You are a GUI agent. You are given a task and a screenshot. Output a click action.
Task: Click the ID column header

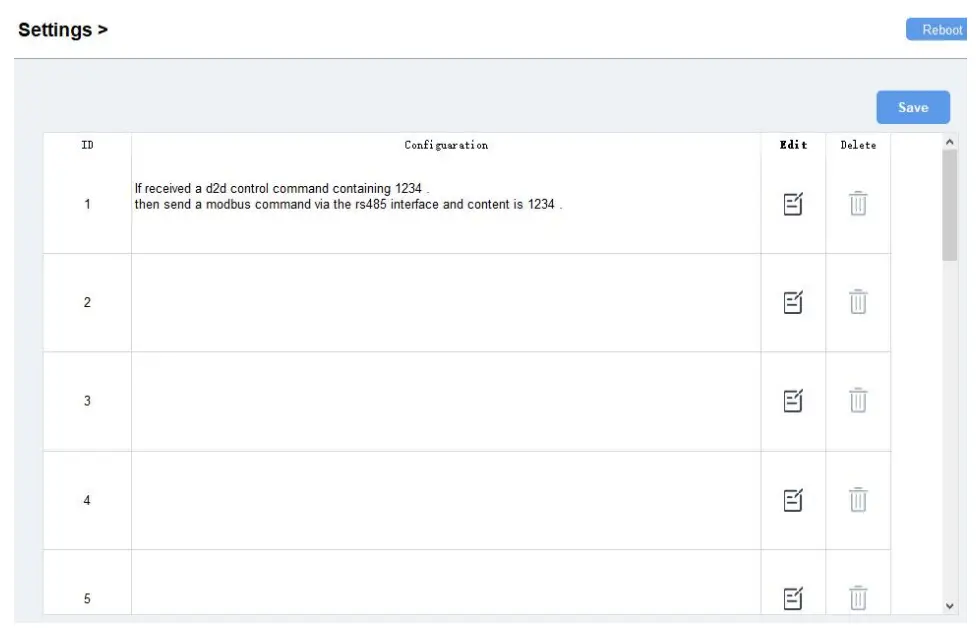click(x=87, y=146)
